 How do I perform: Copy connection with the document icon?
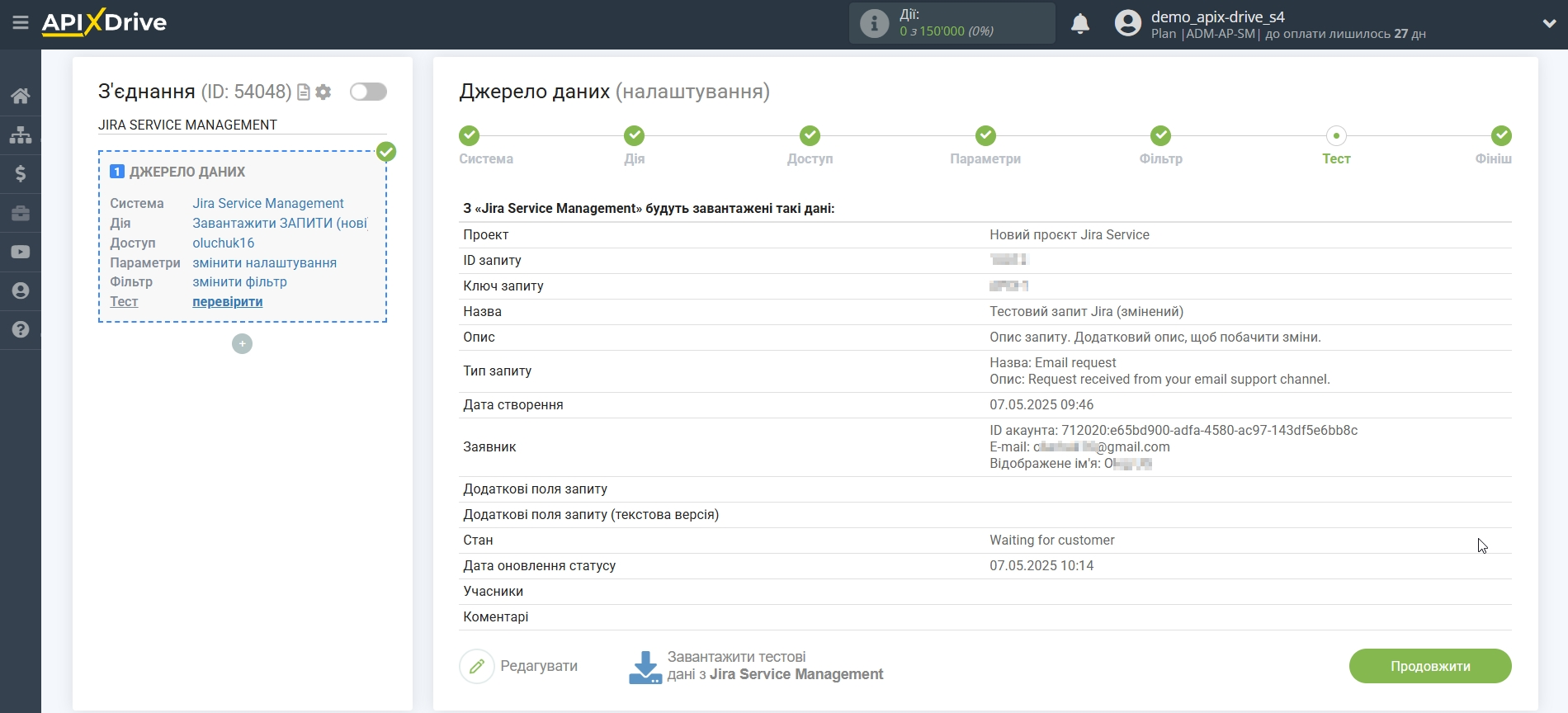[x=304, y=92]
